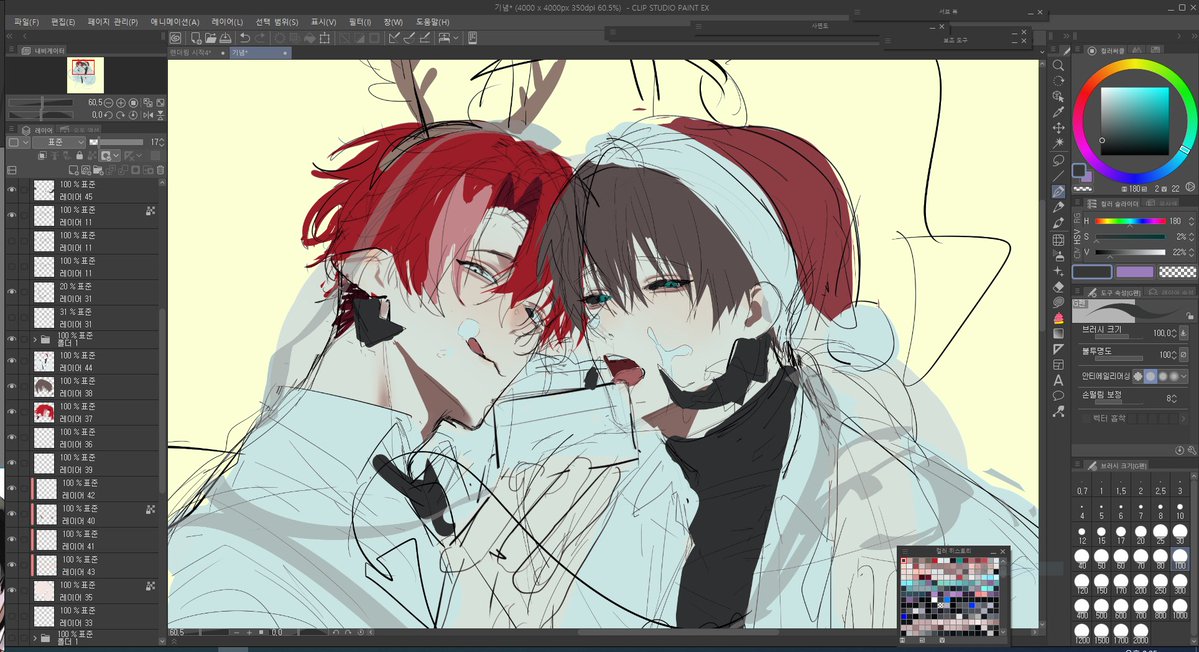Toggle visibility of 레이어 42
Screen dimensions: 1199x652
click(x=11, y=489)
